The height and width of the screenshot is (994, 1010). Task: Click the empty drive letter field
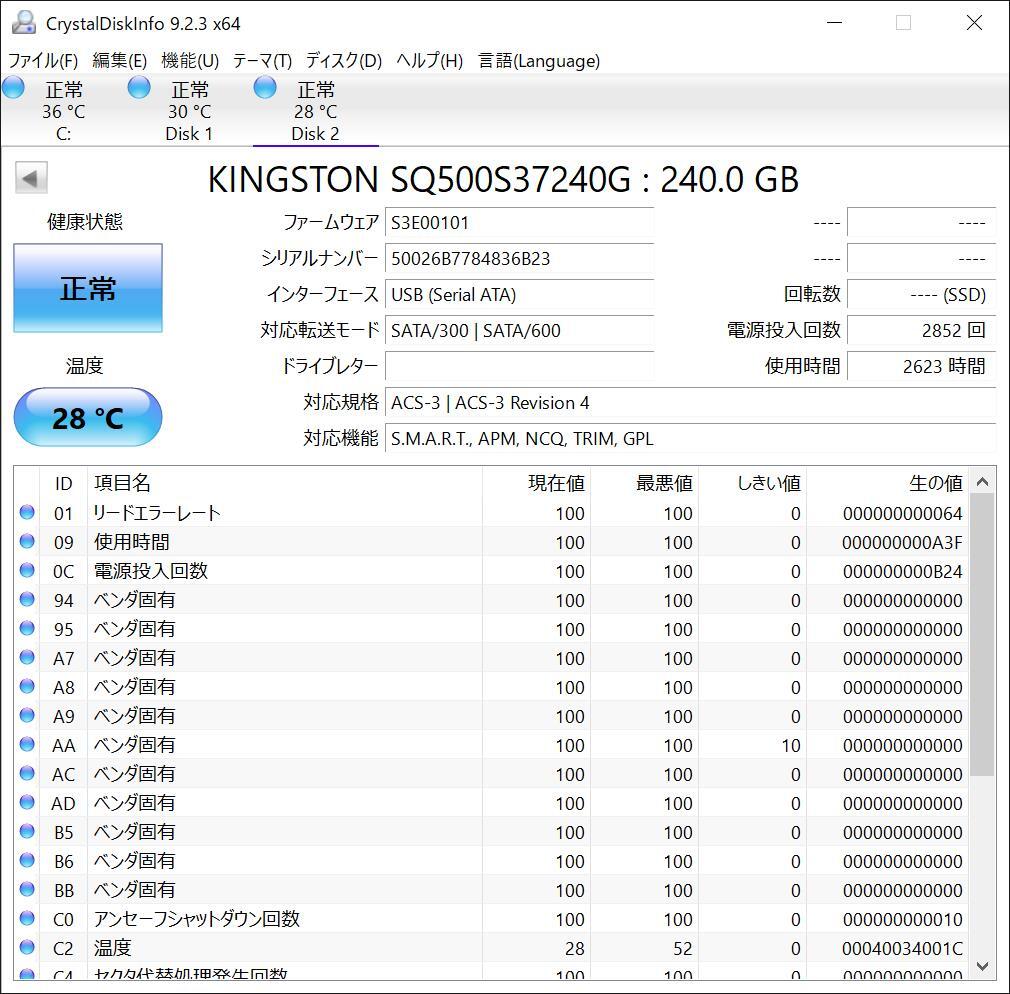coord(519,367)
